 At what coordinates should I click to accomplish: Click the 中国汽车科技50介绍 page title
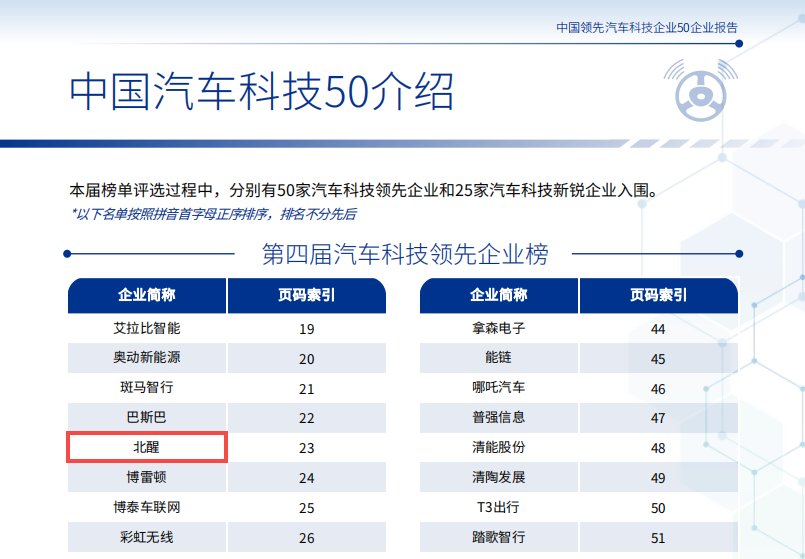(261, 92)
